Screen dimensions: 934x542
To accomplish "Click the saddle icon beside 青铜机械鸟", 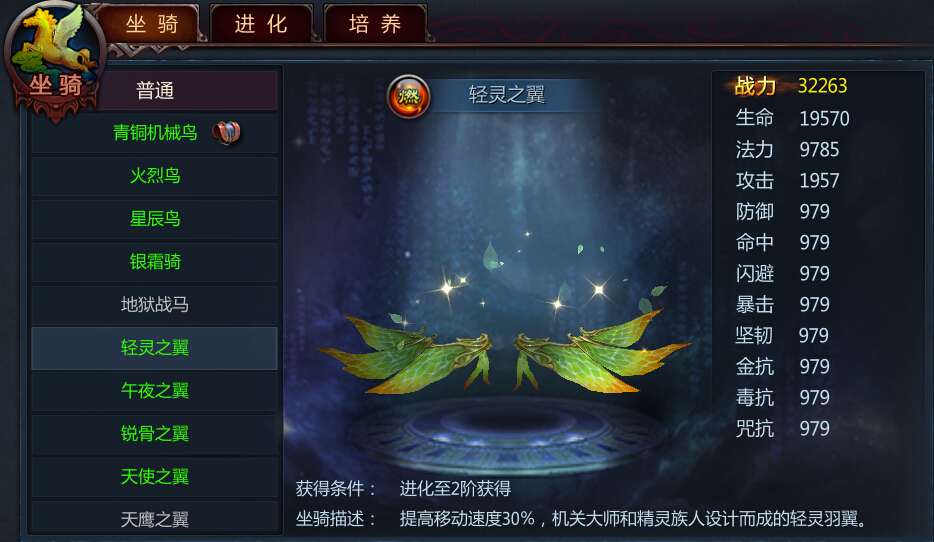I will [226, 132].
